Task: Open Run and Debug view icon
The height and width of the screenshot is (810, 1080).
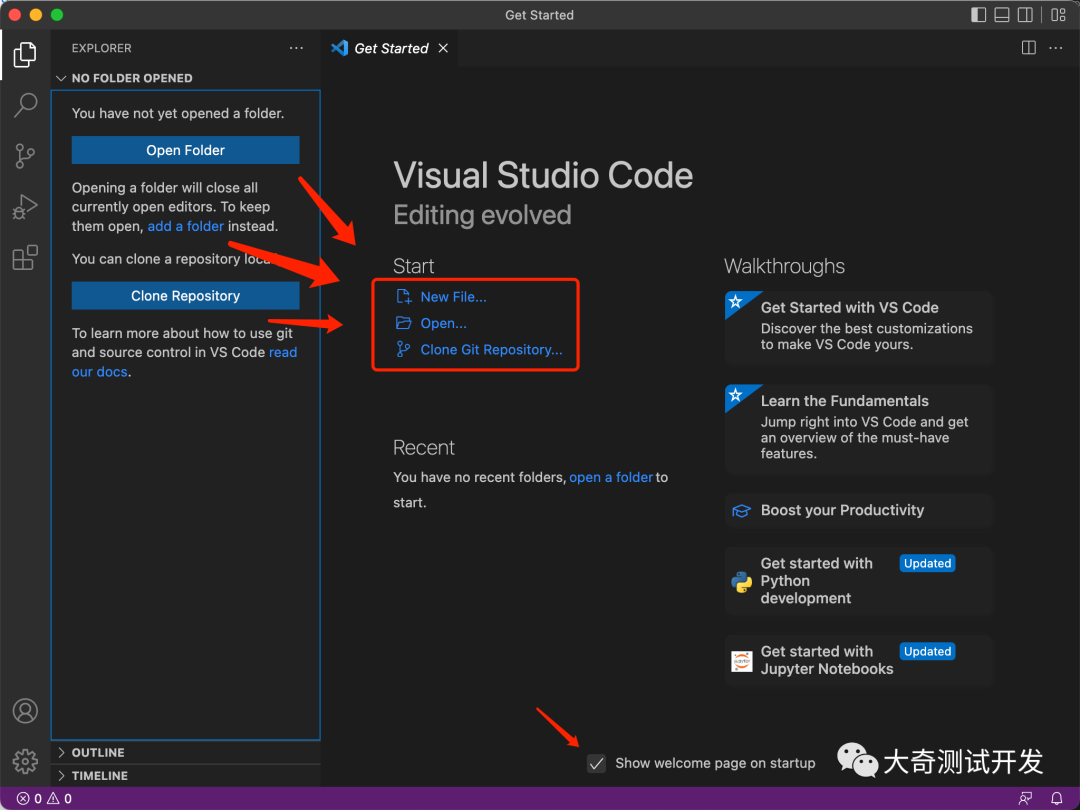Action: 25,207
